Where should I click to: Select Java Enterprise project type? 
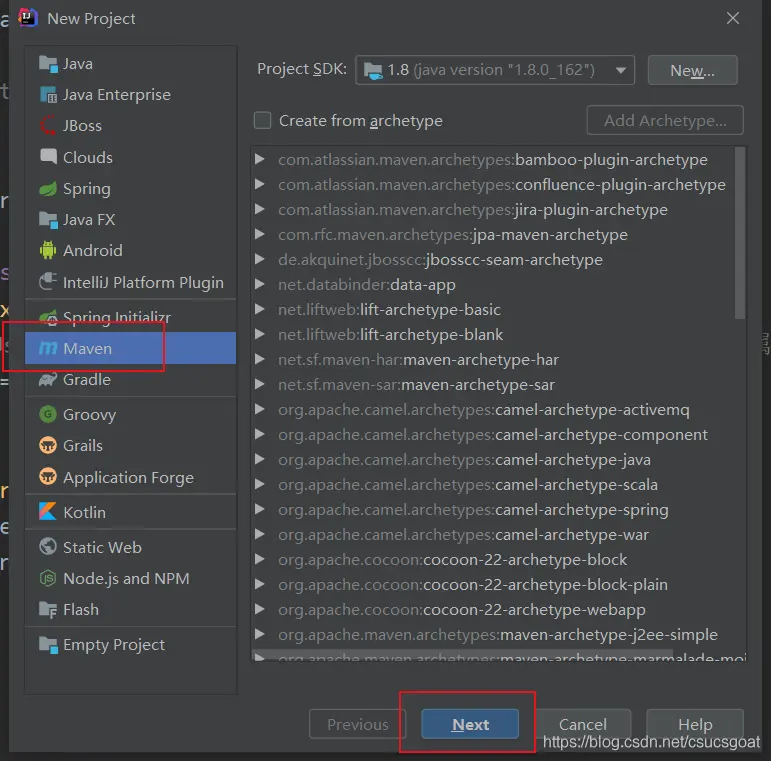pos(130,95)
